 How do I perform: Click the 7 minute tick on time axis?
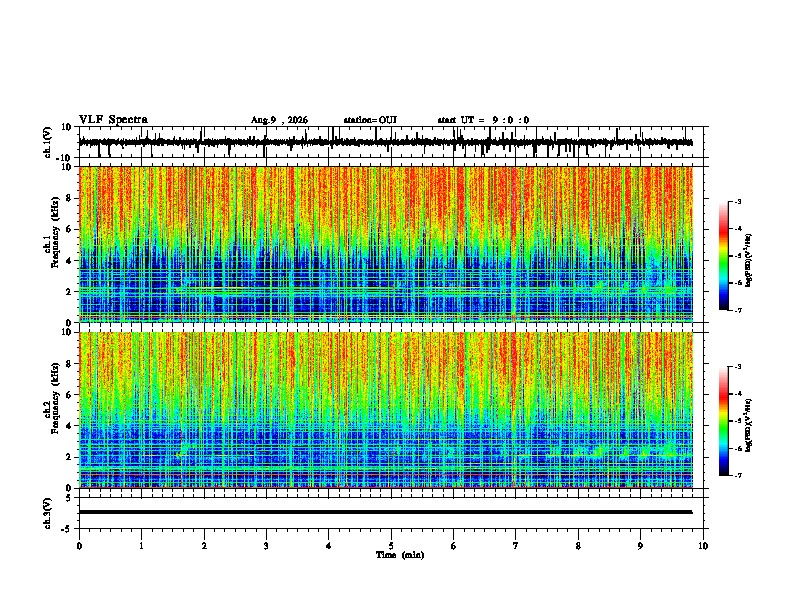click(x=516, y=546)
